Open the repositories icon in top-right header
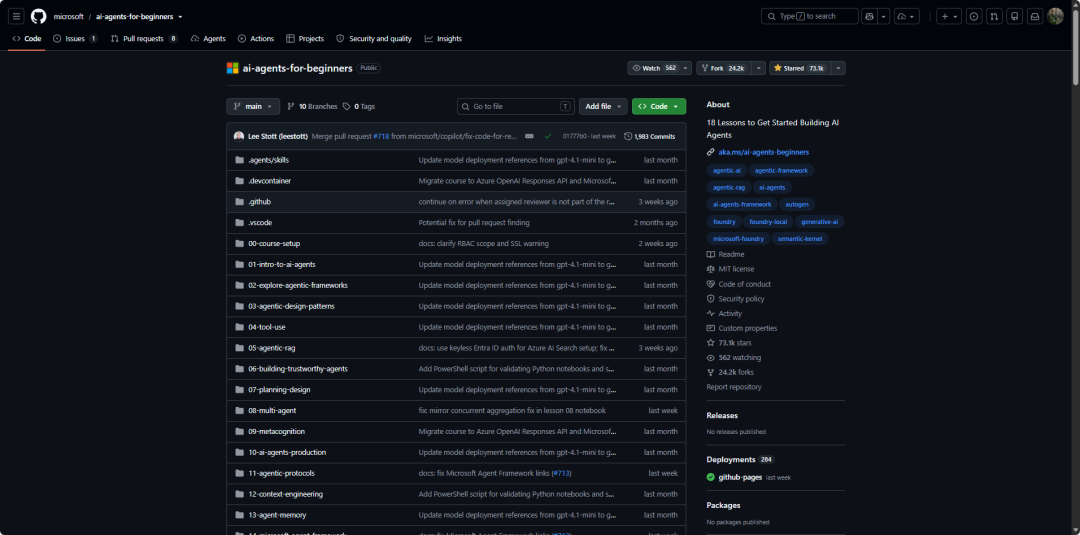 pyautogui.click(x=1014, y=17)
